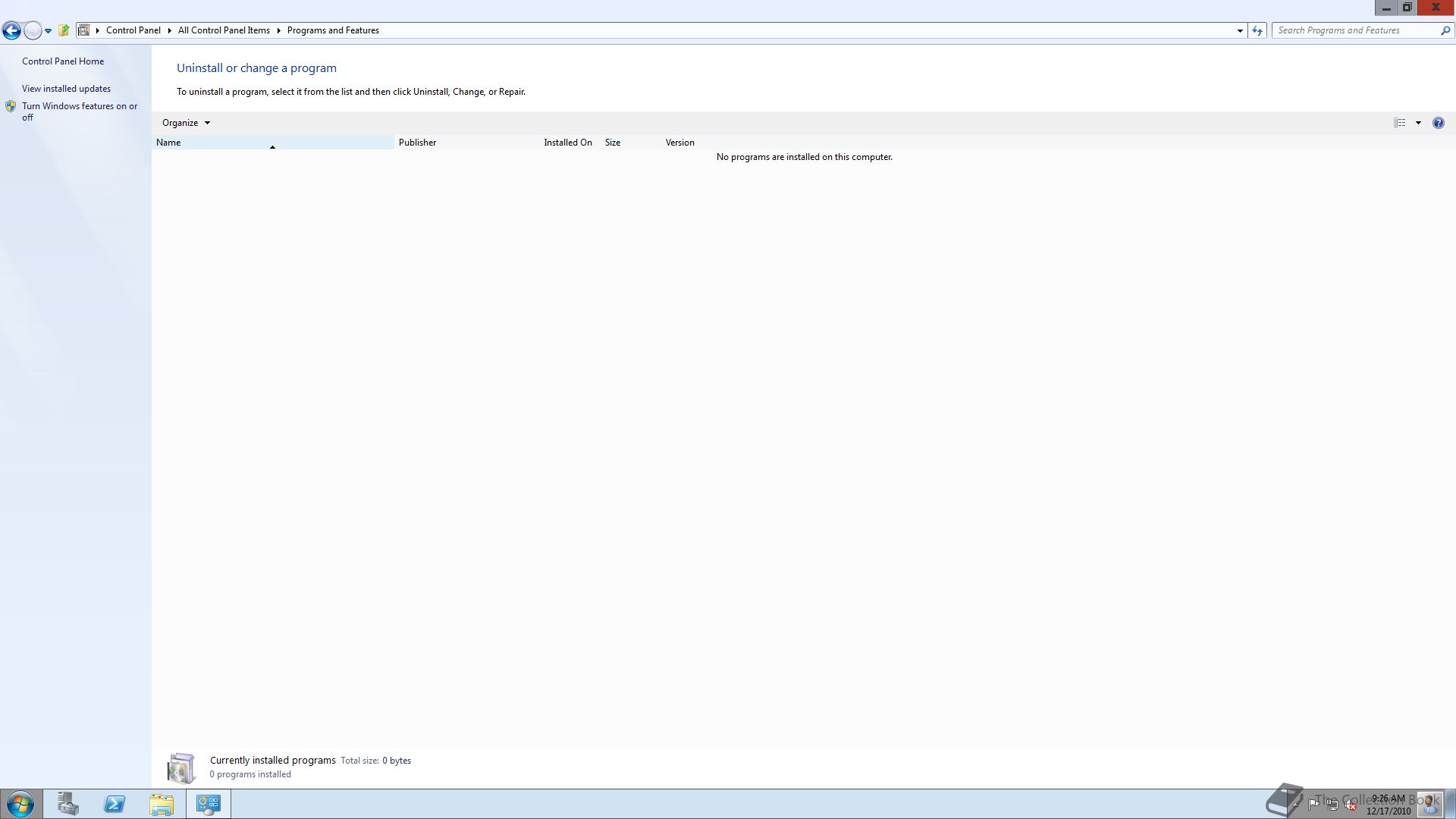1456x819 pixels.
Task: Open Server Manager from the taskbar
Action: (x=67, y=804)
